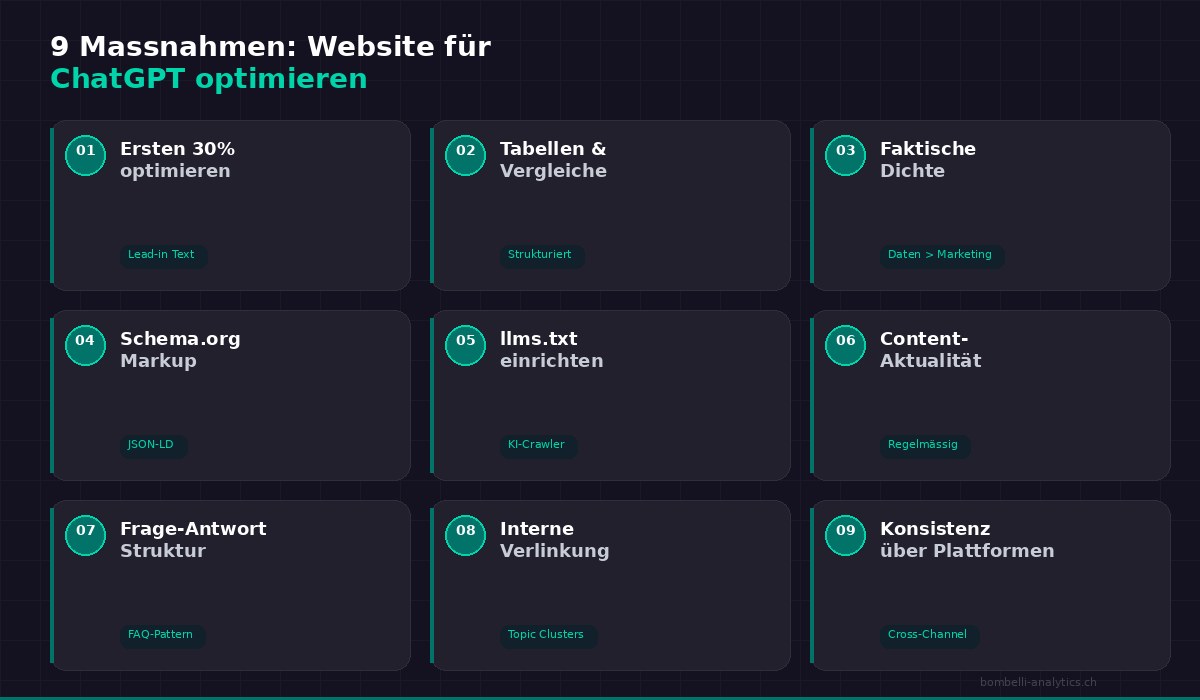Screen dimensions: 1200x700
Task: Expand the Ersten 30% optimieren card
Action: click(x=230, y=205)
